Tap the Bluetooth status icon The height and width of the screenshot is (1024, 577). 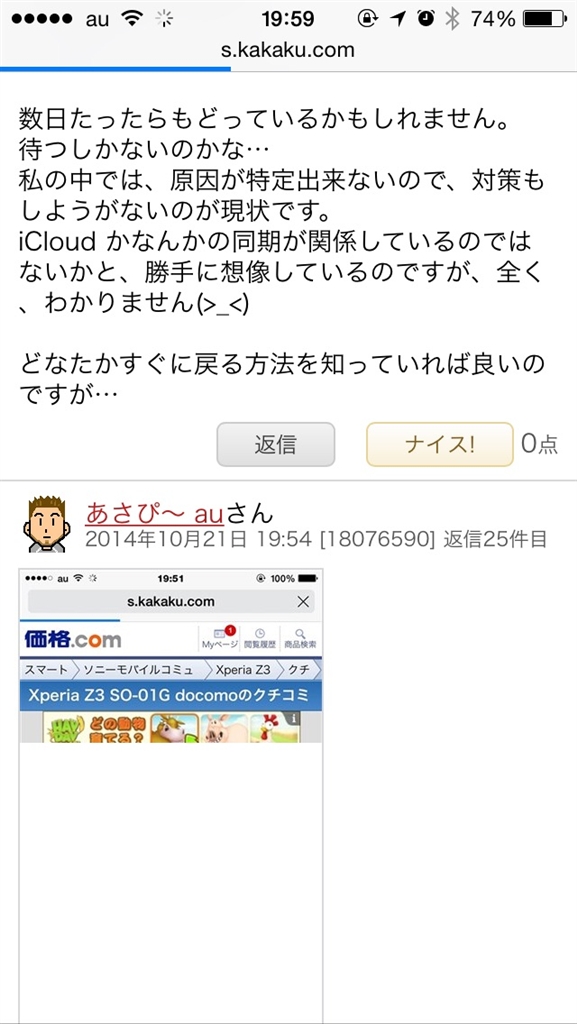pyautogui.click(x=452, y=19)
